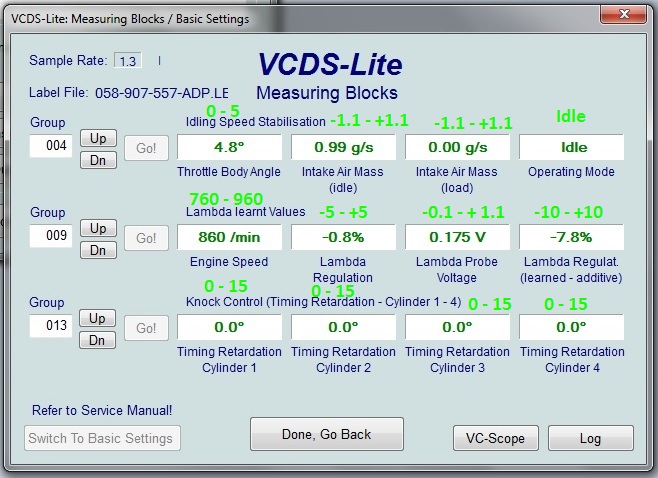This screenshot has height=478, width=658.
Task: Decrement Group 013 with Dn button
Action: click(98, 340)
